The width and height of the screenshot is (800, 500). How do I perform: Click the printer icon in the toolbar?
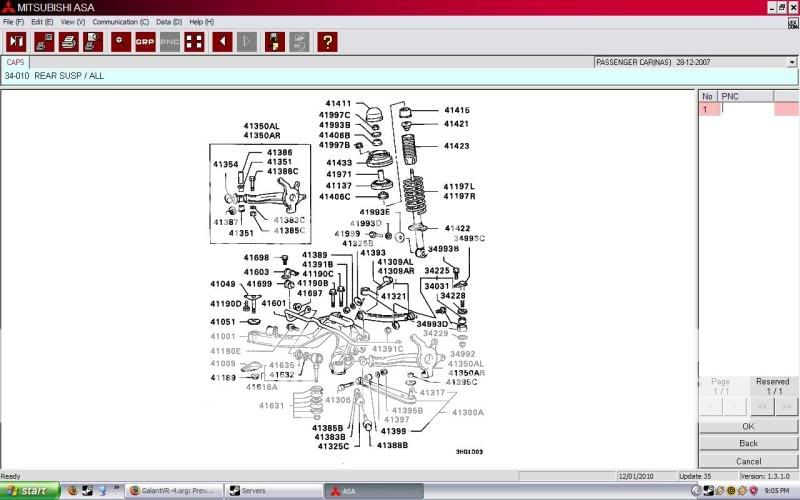pyautogui.click(x=69, y=42)
